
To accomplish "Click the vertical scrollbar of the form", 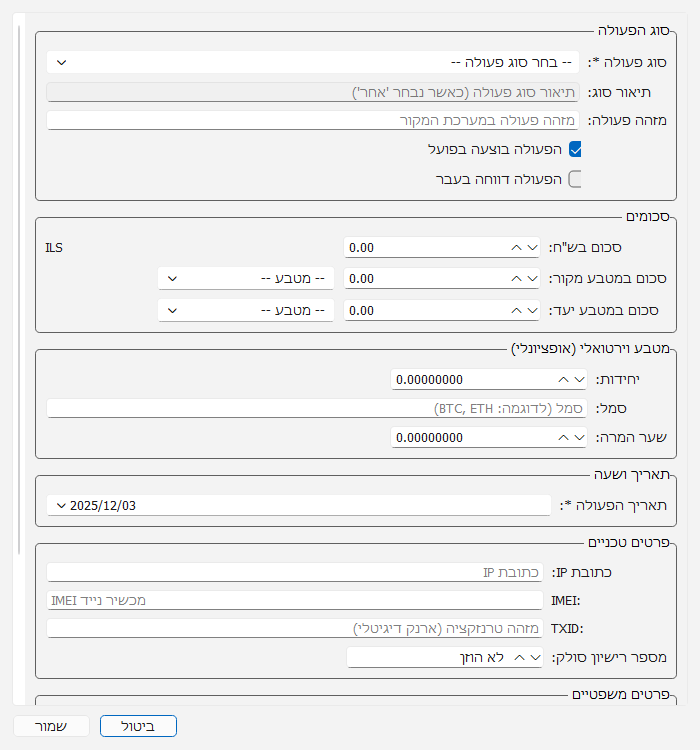I will click(x=19, y=300).
